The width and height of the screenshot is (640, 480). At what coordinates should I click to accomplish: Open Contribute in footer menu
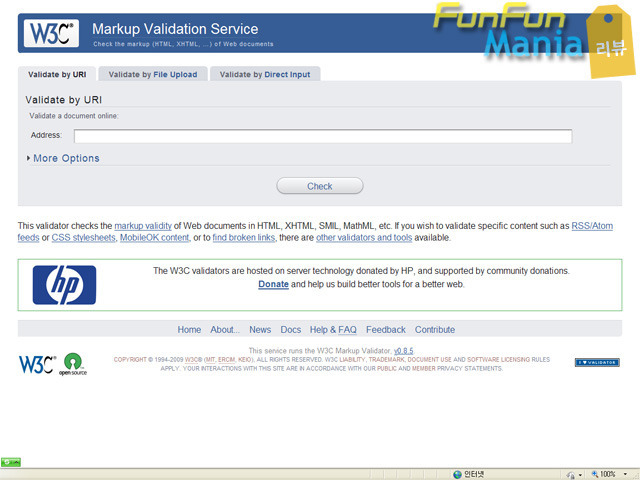[435, 329]
